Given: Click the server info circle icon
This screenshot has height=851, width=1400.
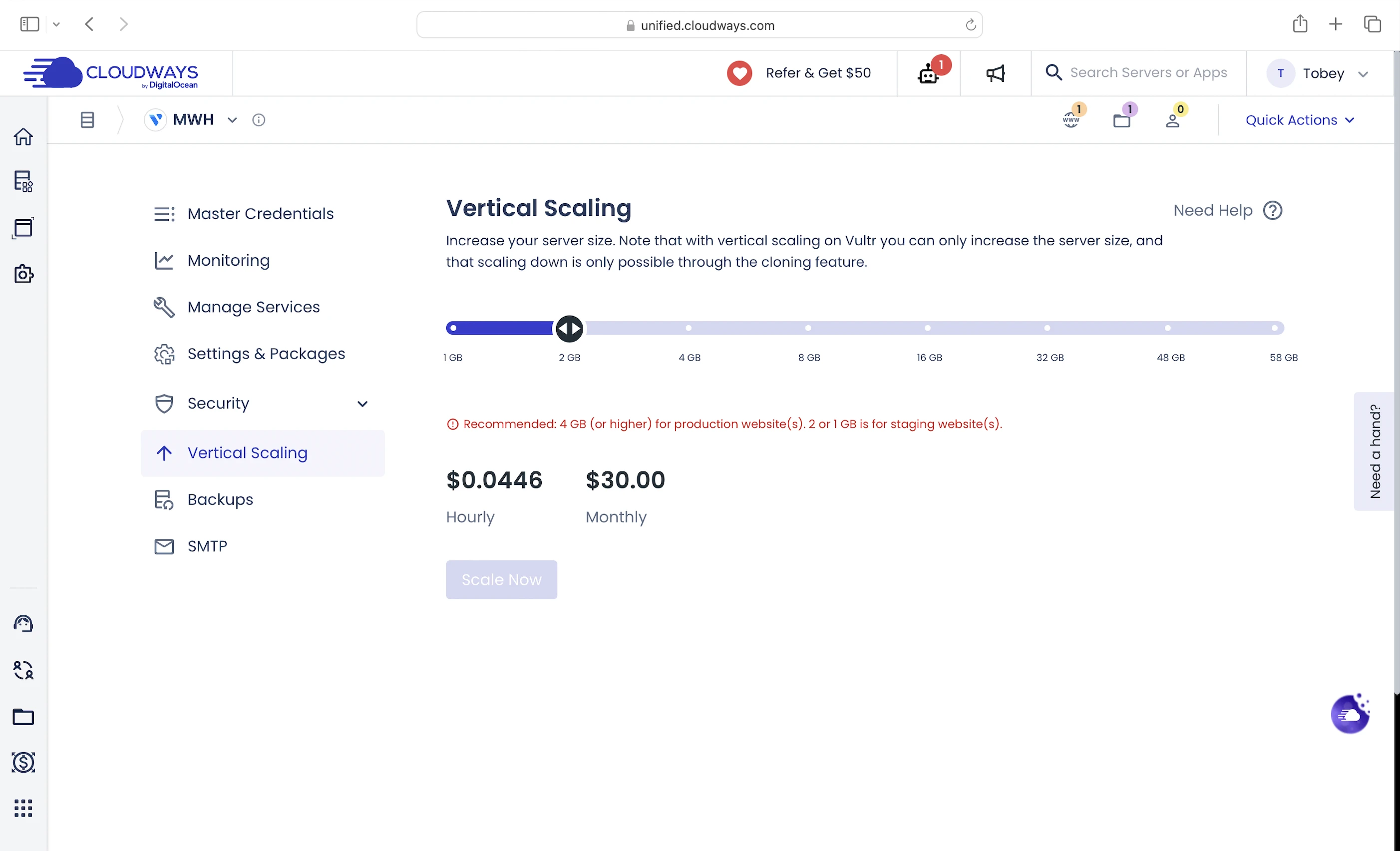Looking at the screenshot, I should pyautogui.click(x=259, y=120).
